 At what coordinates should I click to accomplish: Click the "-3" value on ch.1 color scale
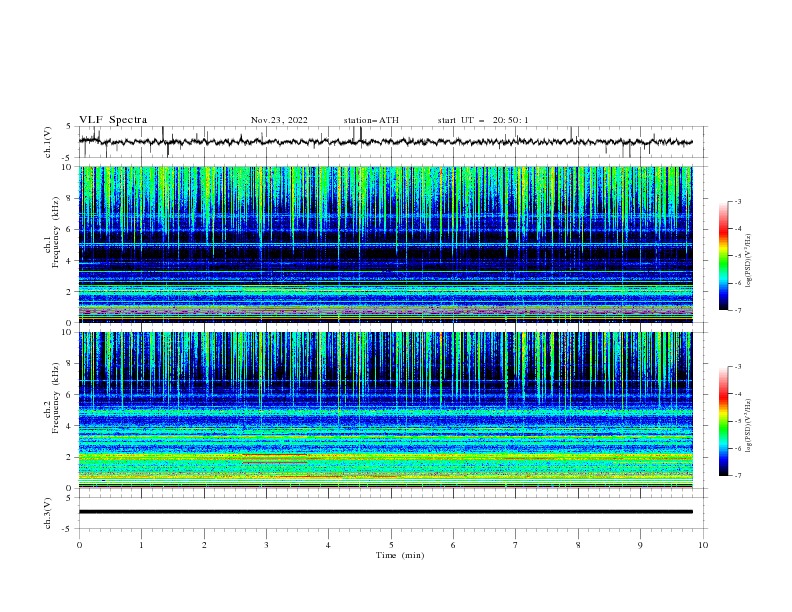click(738, 201)
